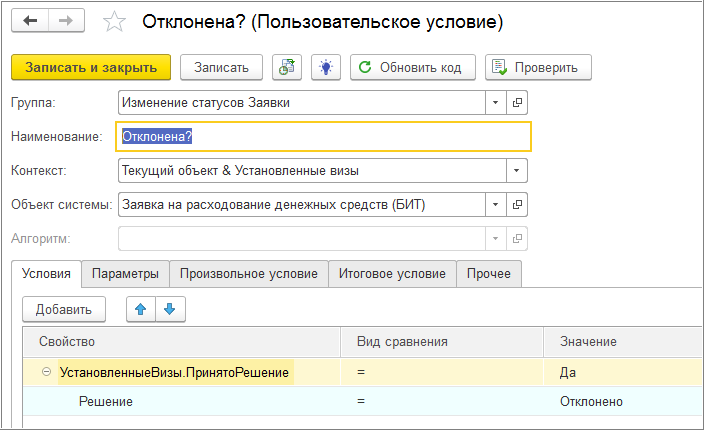The image size is (704, 430).
Task: Click the document structure icon next to Записать
Action: 289,67
